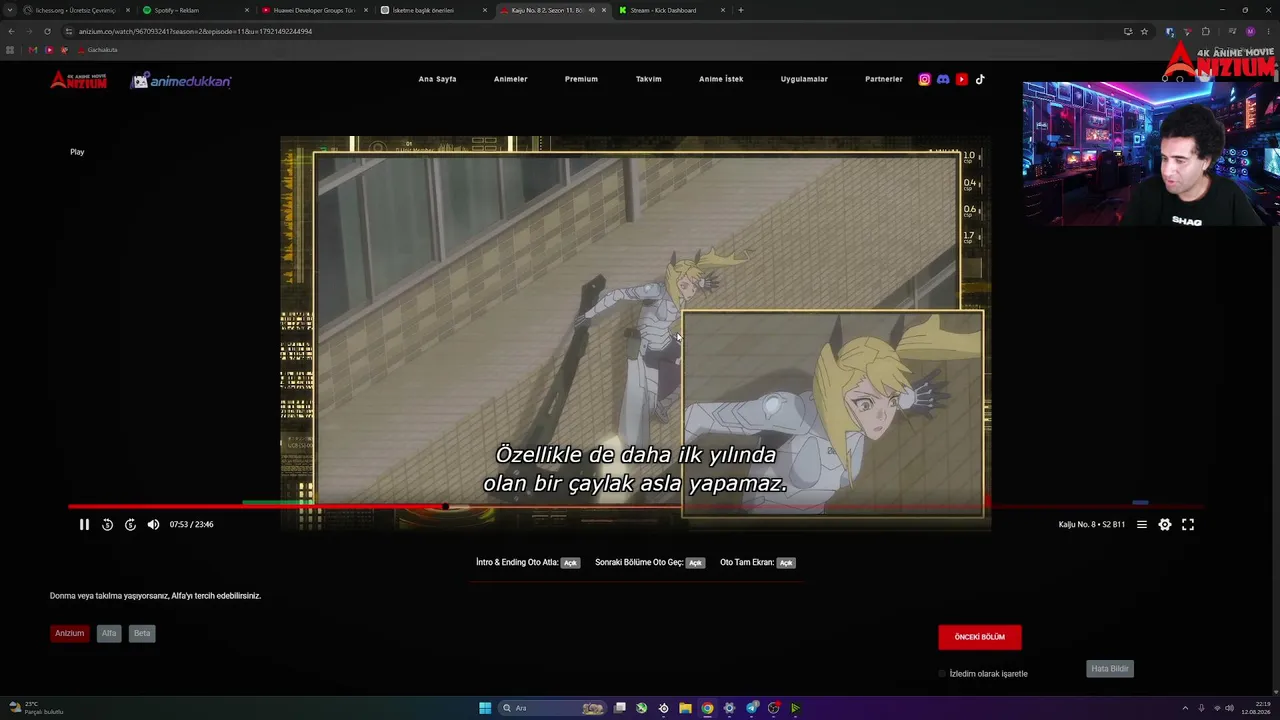Image resolution: width=1280 pixels, height=720 pixels.
Task: Toggle Sonraki Bölüme Oto Geç setting
Action: click(x=695, y=563)
